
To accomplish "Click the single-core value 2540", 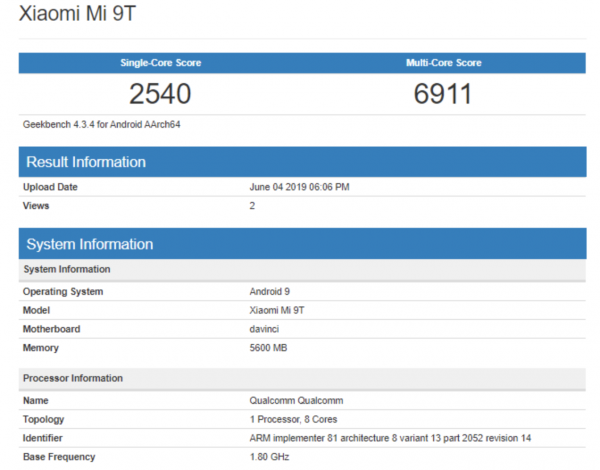I will coord(160,94).
